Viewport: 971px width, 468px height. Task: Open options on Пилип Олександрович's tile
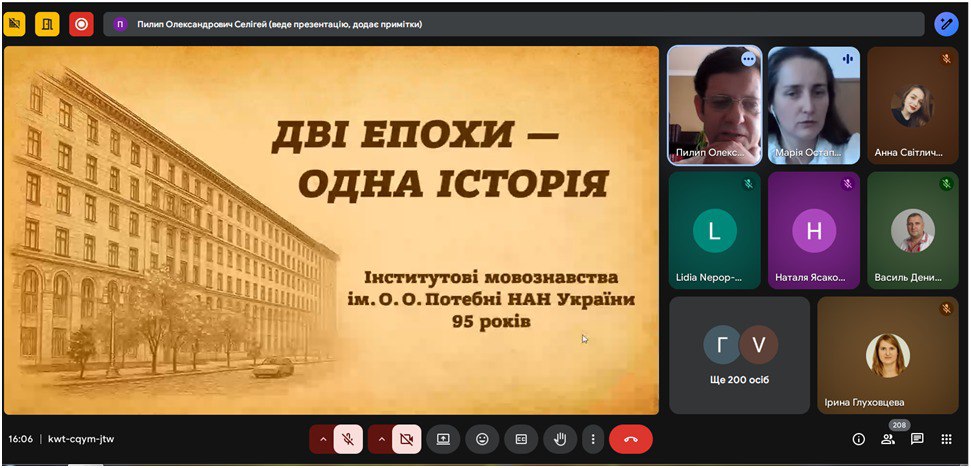click(x=748, y=60)
